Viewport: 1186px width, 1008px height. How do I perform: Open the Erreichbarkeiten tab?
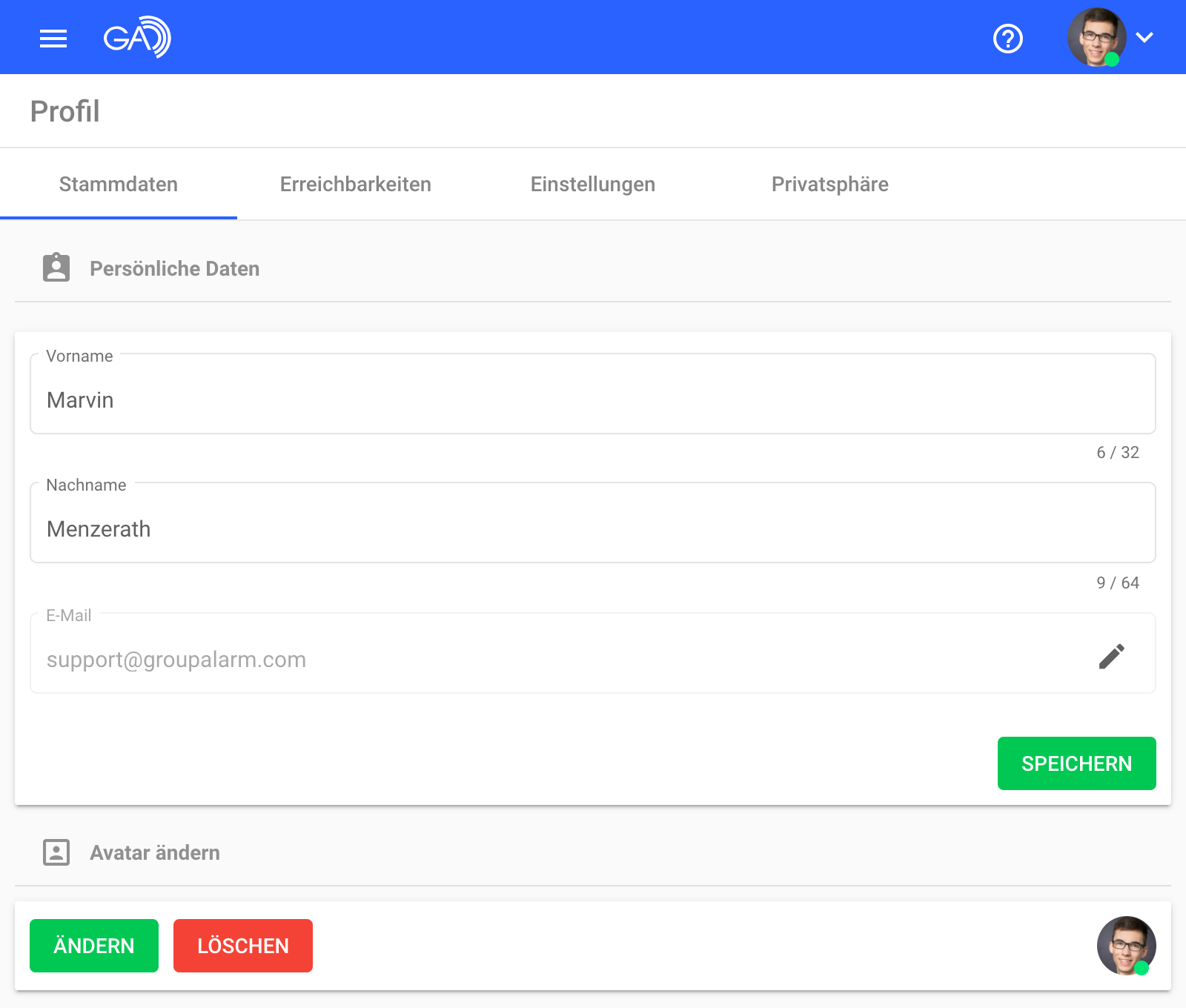click(356, 185)
